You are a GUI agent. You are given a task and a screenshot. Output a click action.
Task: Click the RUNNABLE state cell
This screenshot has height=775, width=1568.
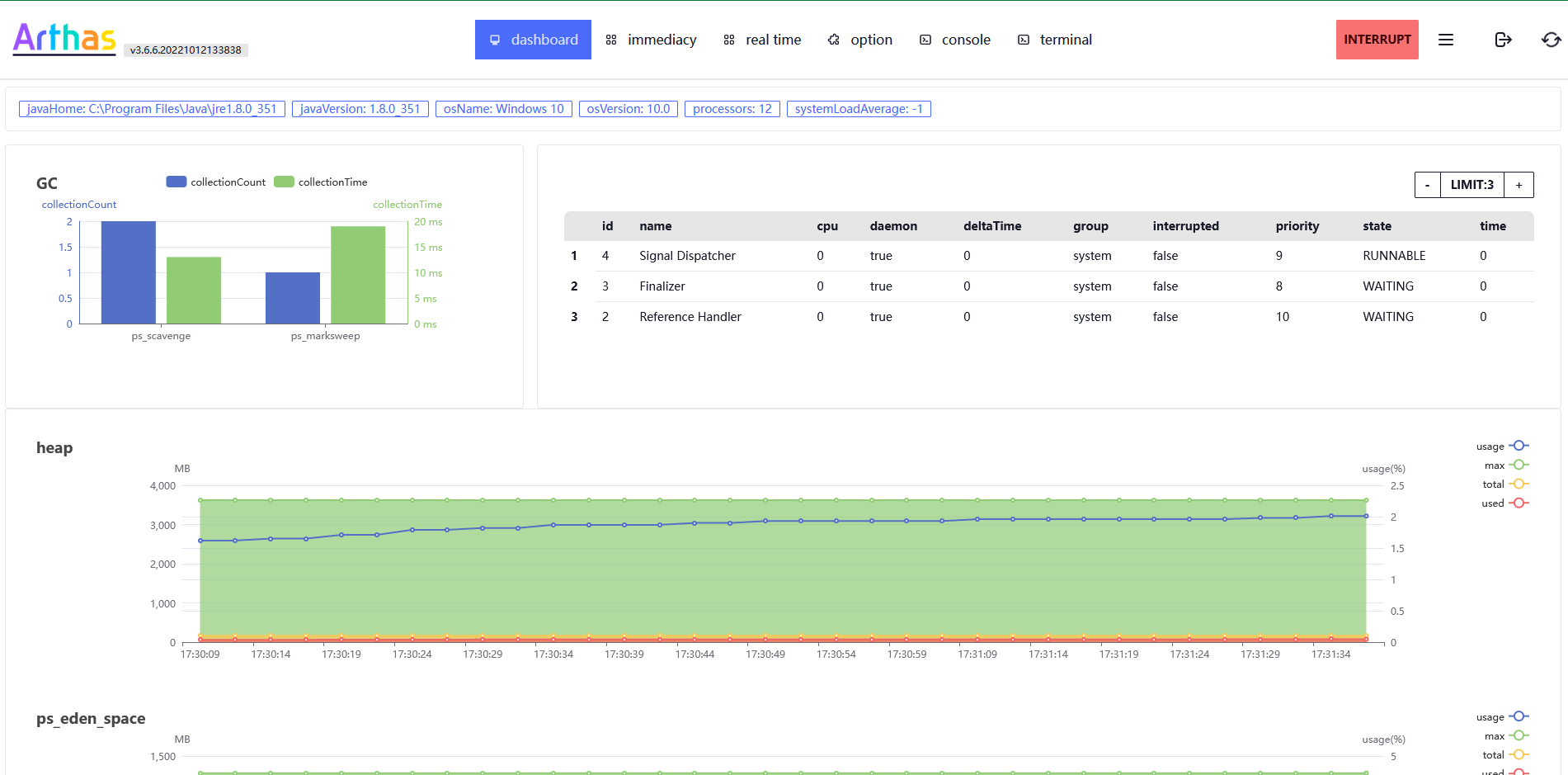pyautogui.click(x=1394, y=256)
